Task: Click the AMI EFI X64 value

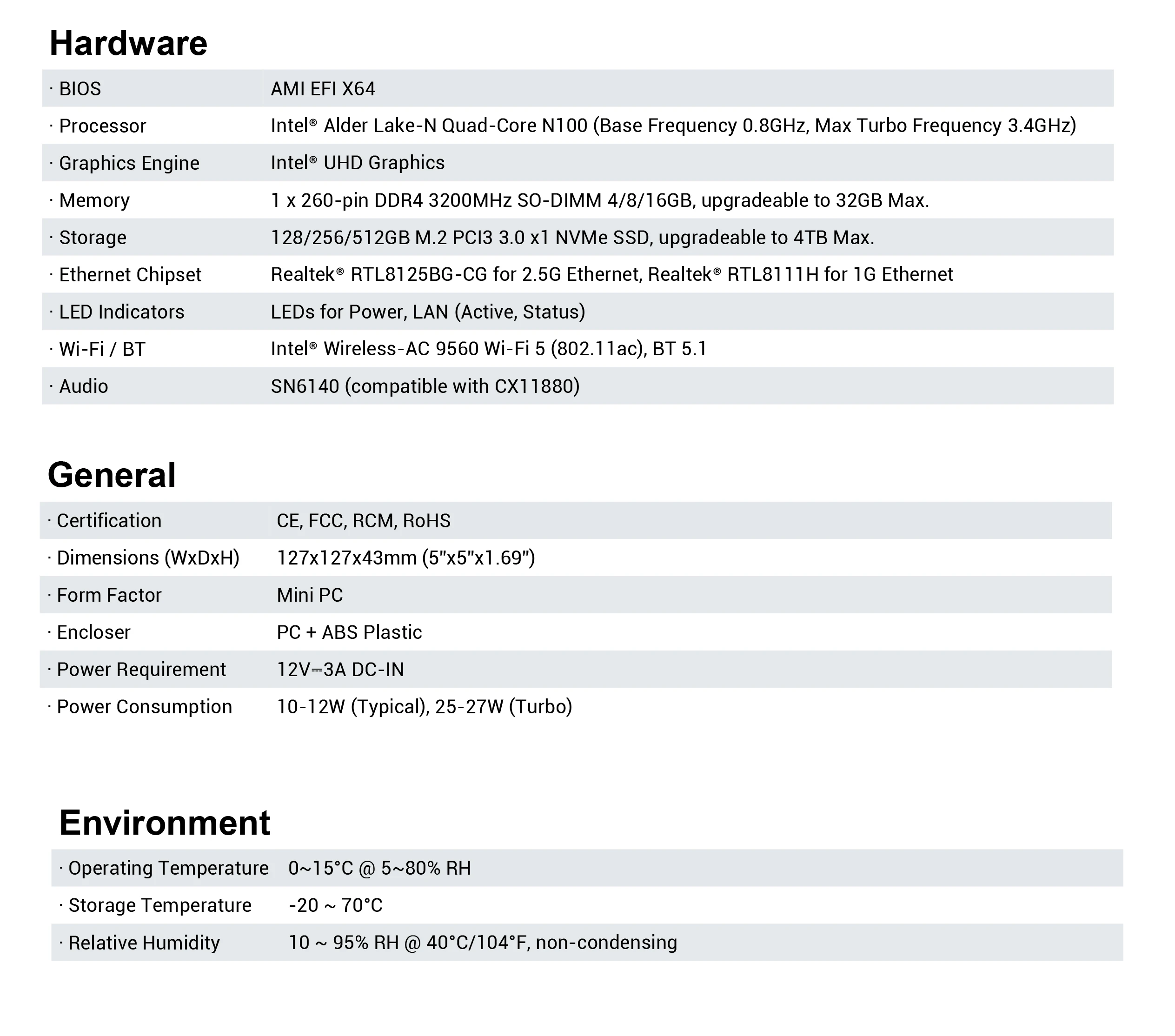Action: coord(323,88)
